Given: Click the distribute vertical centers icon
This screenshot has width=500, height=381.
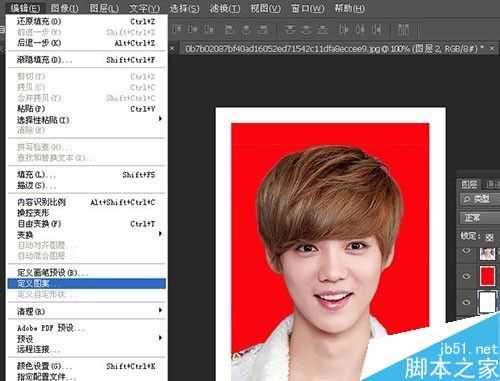Looking at the screenshot, I should 307,30.
